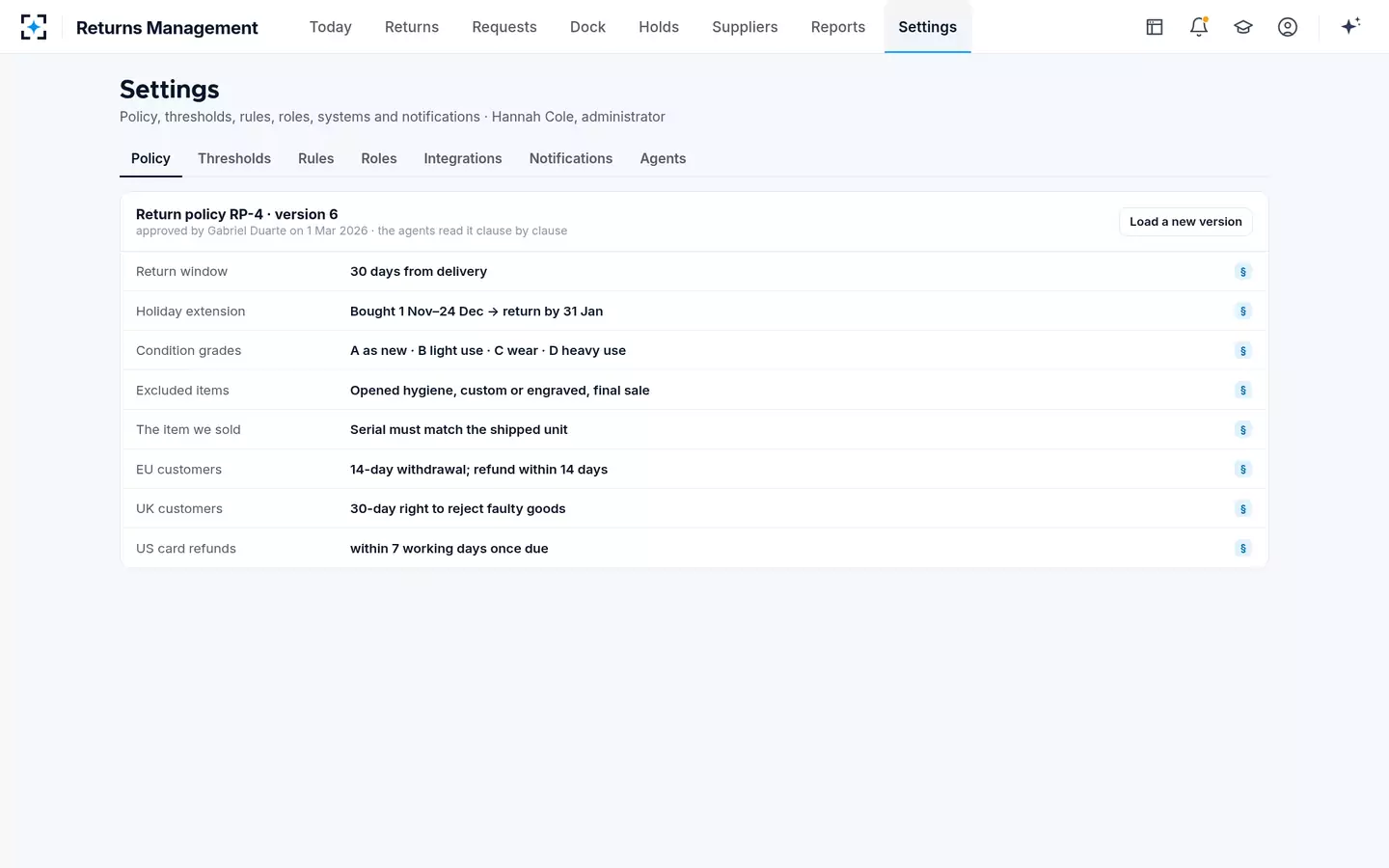Screen dimensions: 1389x868
Task: Click the '30 days from delivery' value
Action: pyautogui.click(x=419, y=272)
